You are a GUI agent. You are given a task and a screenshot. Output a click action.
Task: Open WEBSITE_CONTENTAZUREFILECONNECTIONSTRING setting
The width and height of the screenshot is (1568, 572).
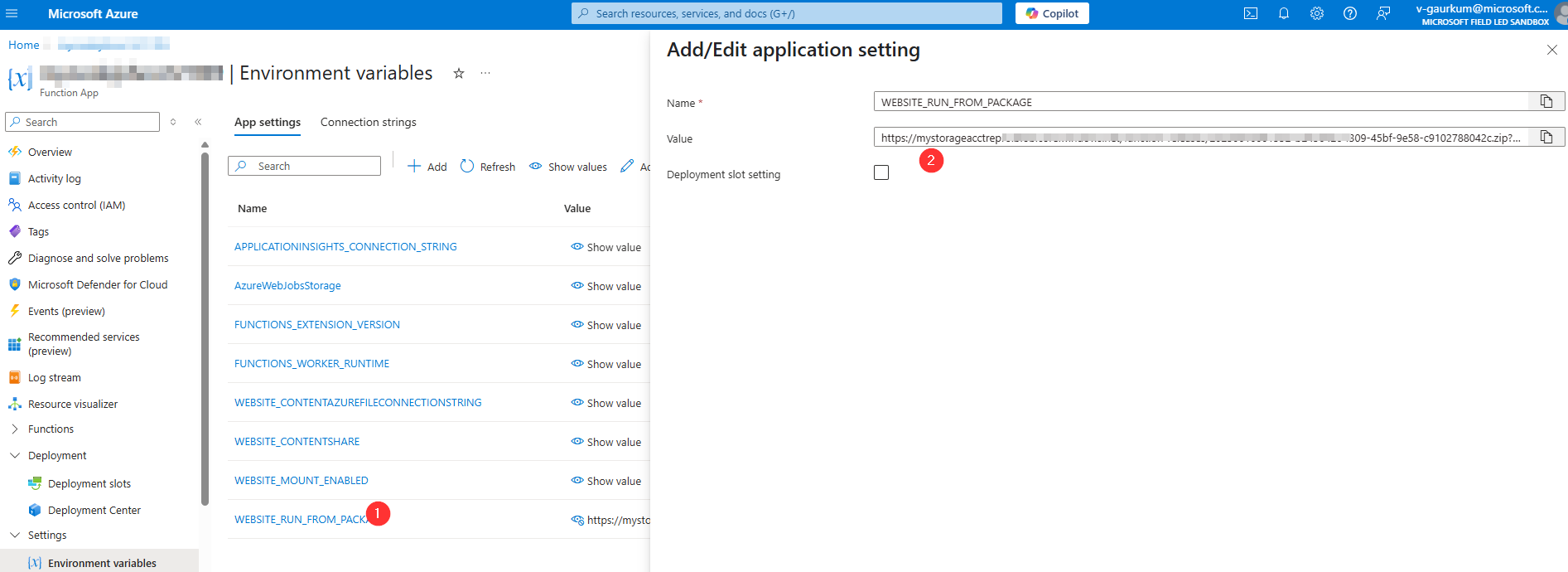coord(358,402)
